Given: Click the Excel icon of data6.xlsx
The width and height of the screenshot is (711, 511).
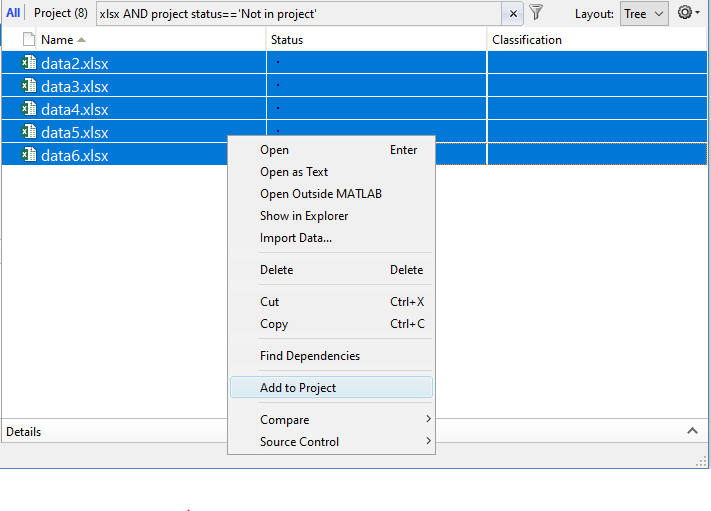Looking at the screenshot, I should tap(29, 155).
